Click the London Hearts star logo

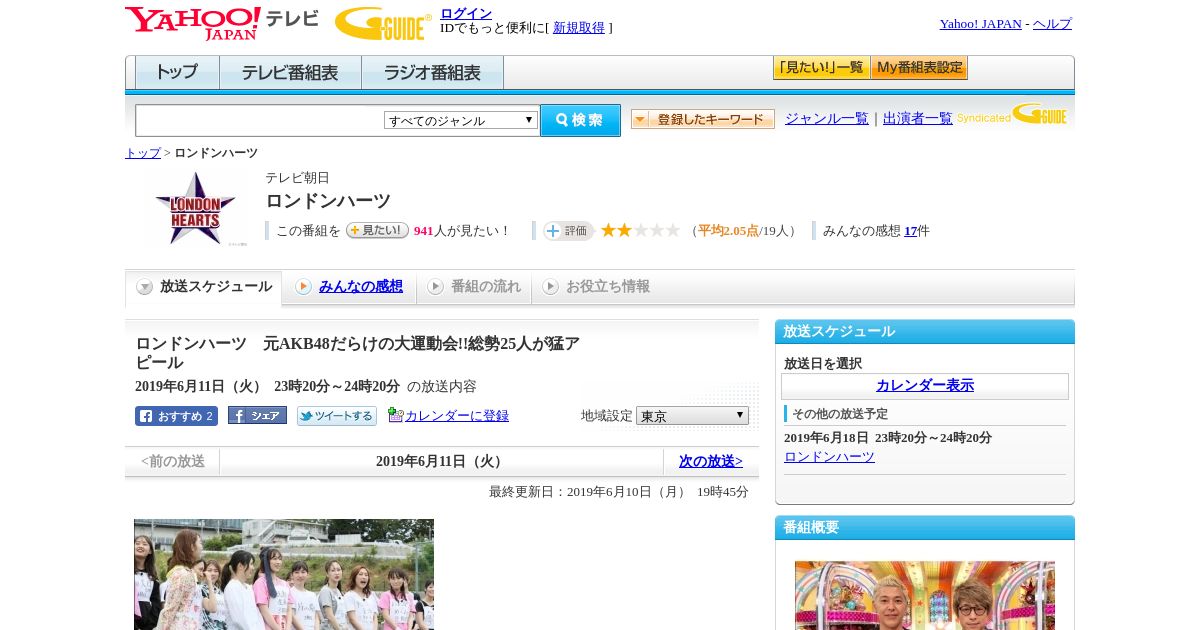tap(196, 208)
